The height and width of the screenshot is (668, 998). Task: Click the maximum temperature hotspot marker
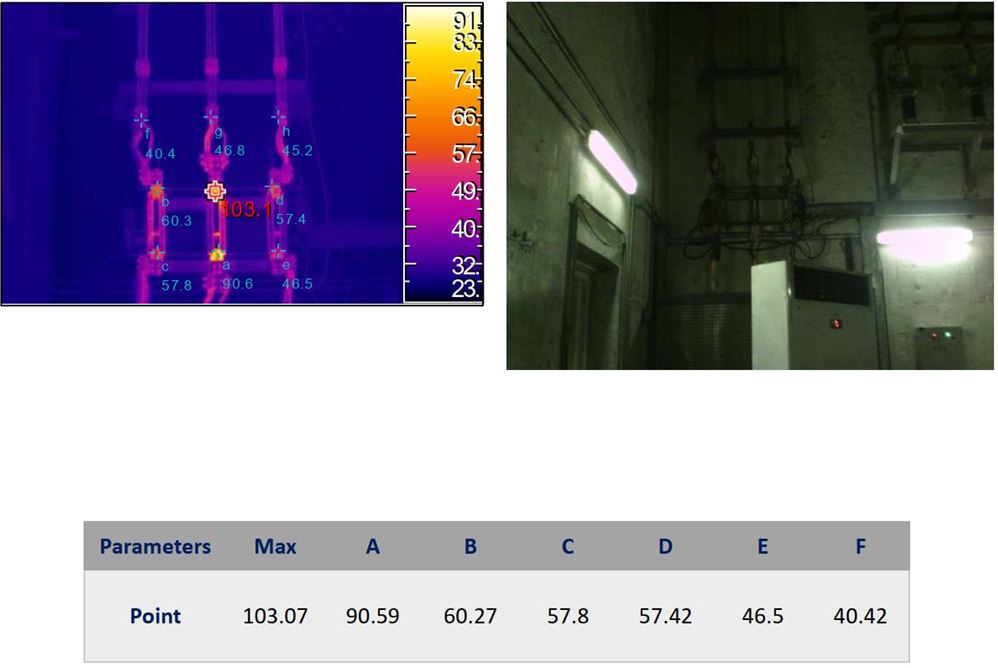[215, 191]
